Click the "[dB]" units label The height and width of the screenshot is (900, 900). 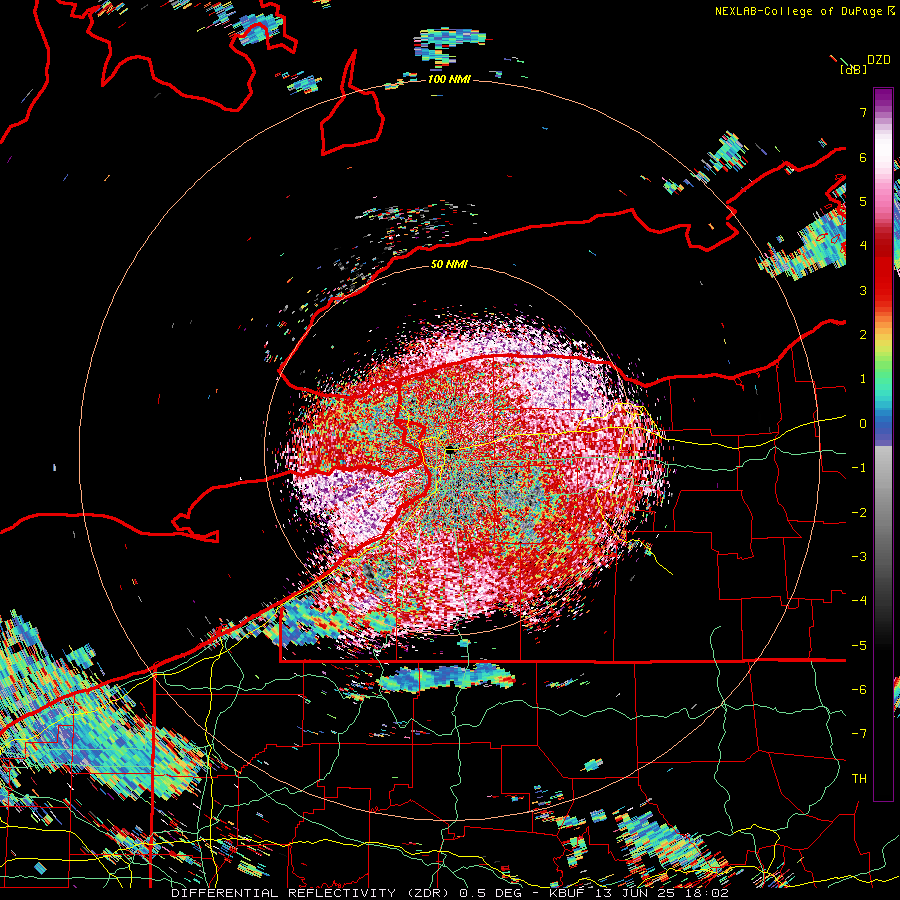click(x=853, y=69)
